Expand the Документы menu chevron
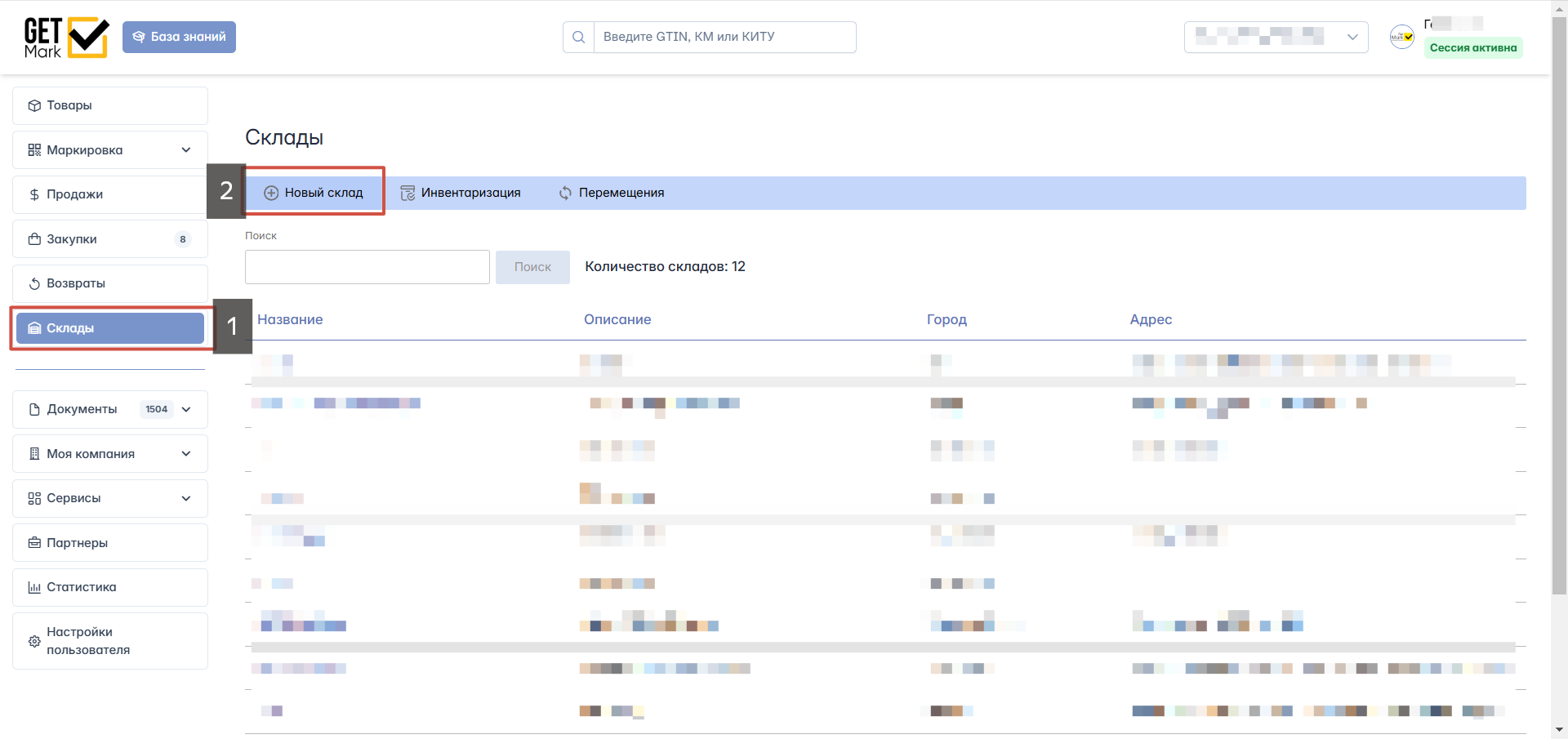The height and width of the screenshot is (739, 1568). click(x=186, y=409)
